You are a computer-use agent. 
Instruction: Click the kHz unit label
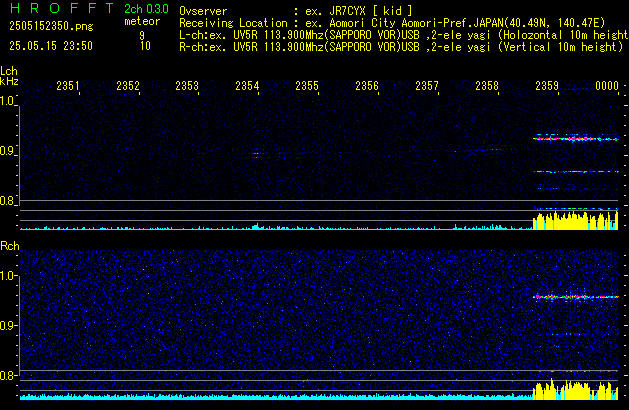tap(9, 81)
